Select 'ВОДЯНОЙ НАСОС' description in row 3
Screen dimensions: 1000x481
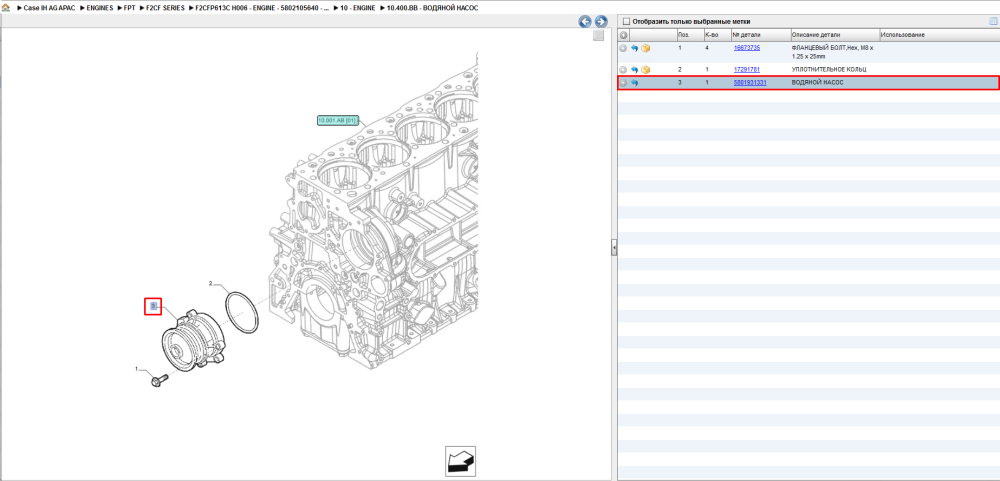(x=817, y=83)
